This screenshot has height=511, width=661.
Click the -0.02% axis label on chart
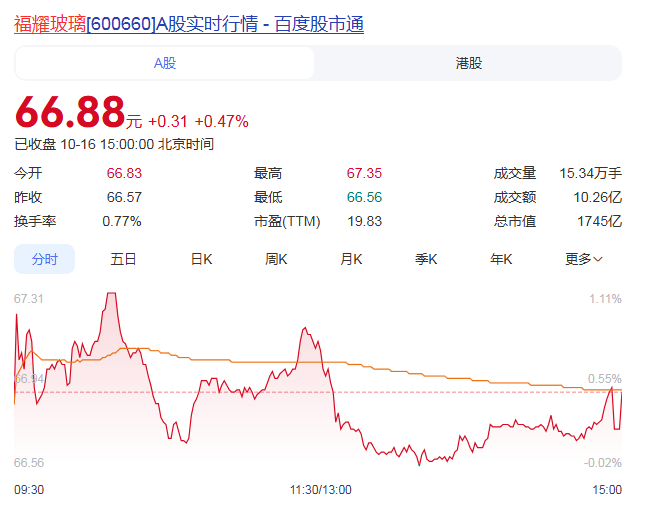[603, 463]
